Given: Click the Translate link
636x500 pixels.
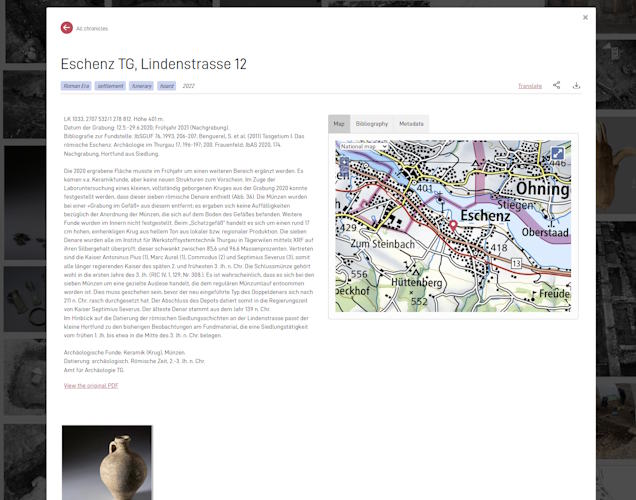Looking at the screenshot, I should [530, 86].
